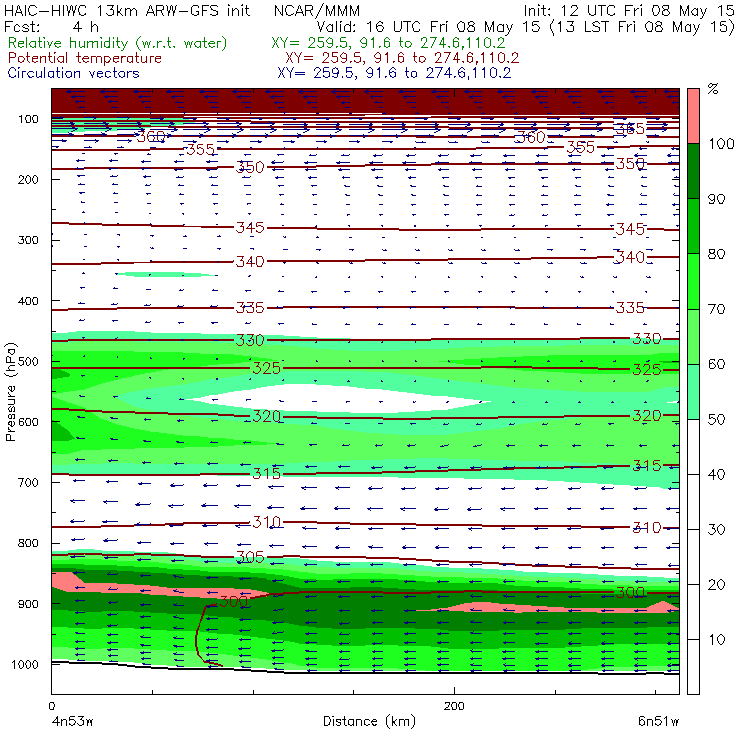Click the '500' pressure axis label
The image size is (740, 740).
click(28, 362)
